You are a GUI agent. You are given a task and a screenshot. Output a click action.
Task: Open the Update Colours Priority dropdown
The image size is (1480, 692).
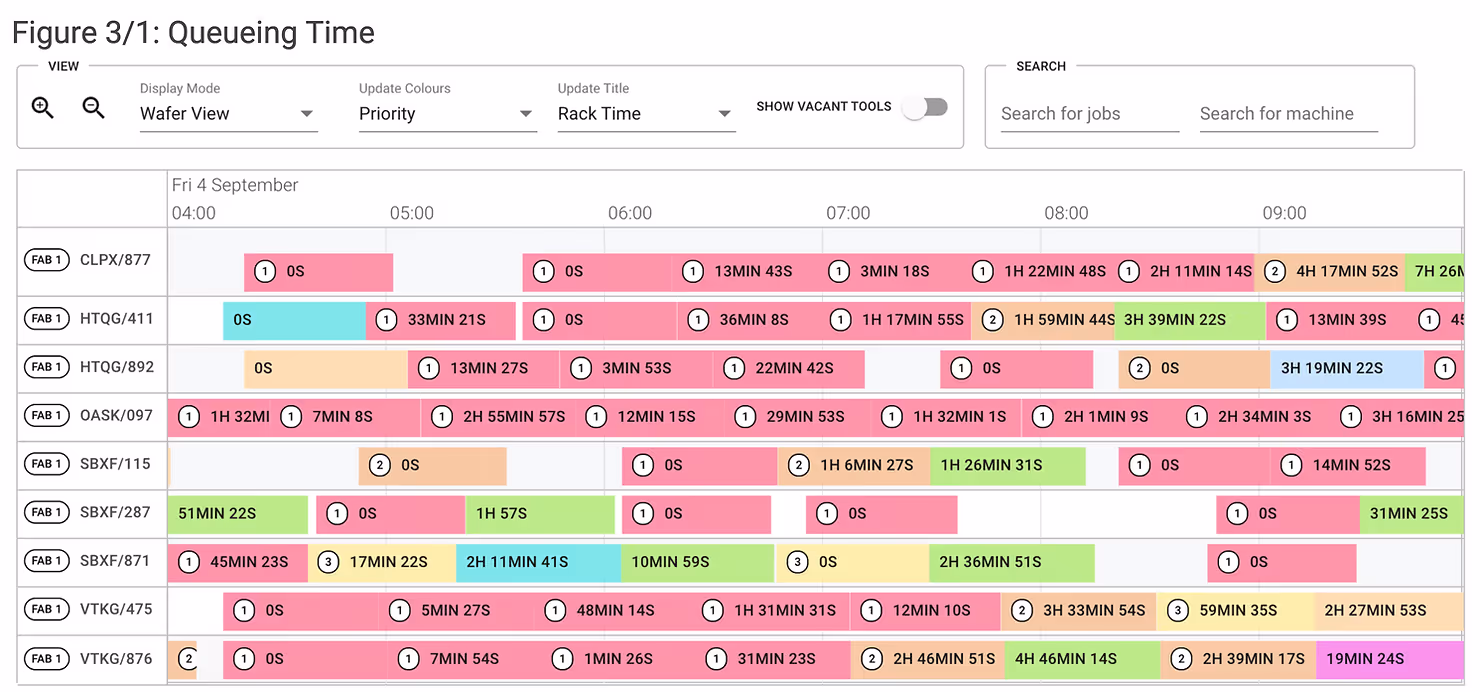pyautogui.click(x=447, y=114)
